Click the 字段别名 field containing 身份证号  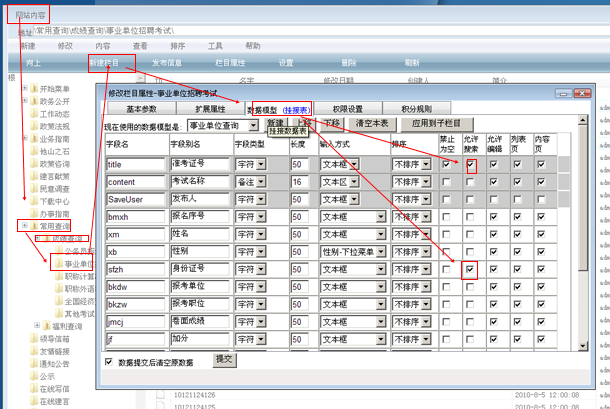click(x=200, y=269)
